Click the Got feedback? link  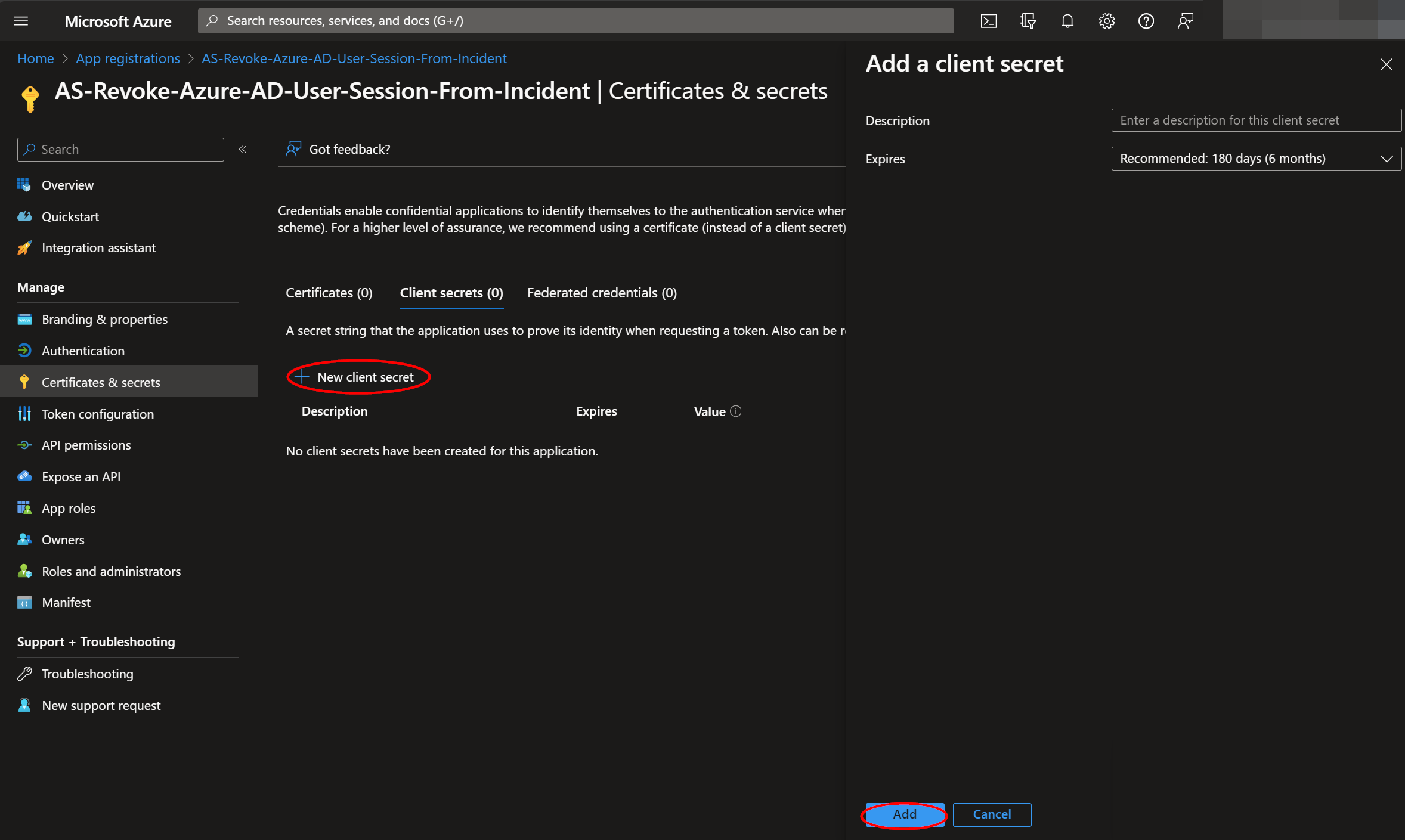tap(349, 150)
